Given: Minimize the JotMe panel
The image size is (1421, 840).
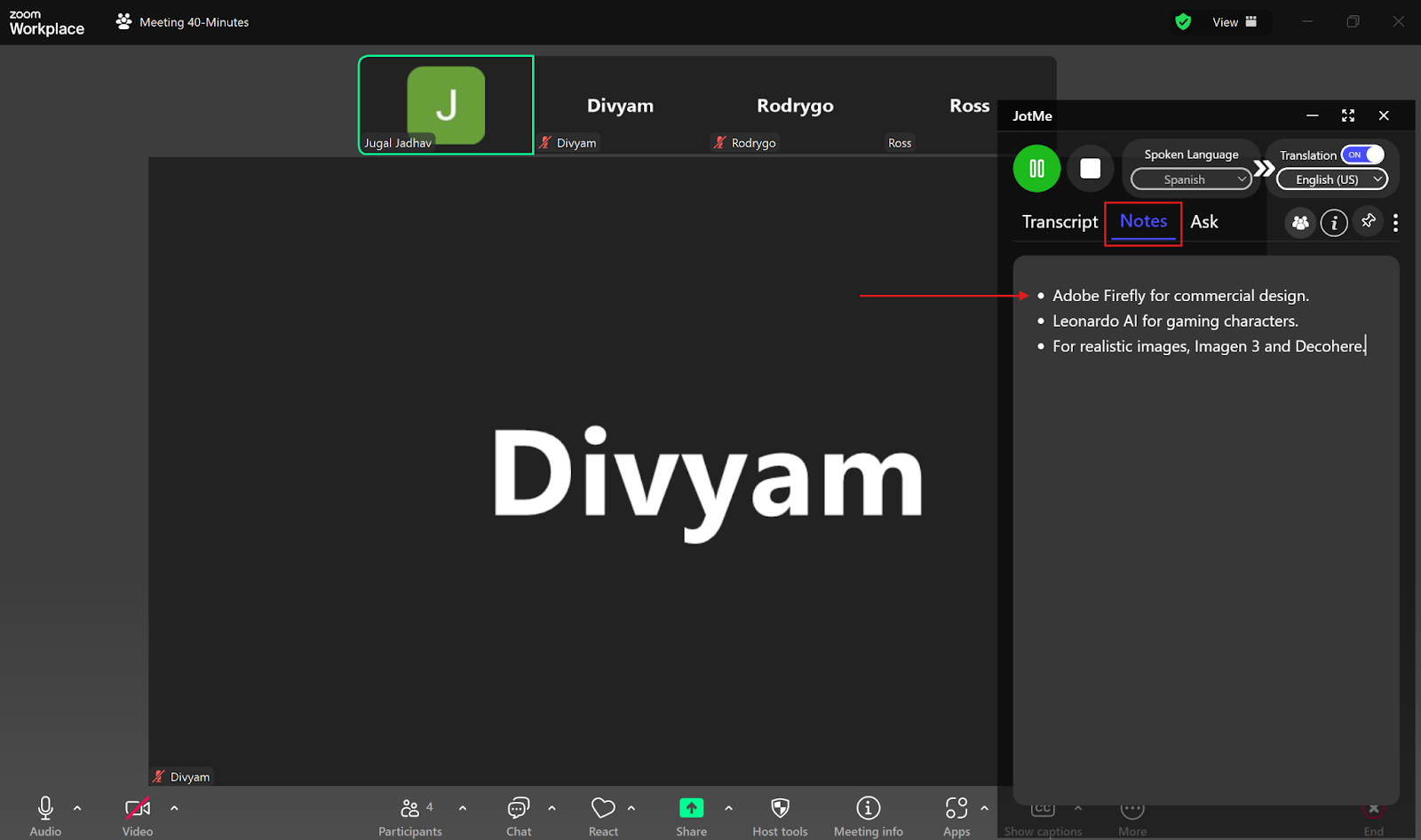Looking at the screenshot, I should [x=1312, y=115].
